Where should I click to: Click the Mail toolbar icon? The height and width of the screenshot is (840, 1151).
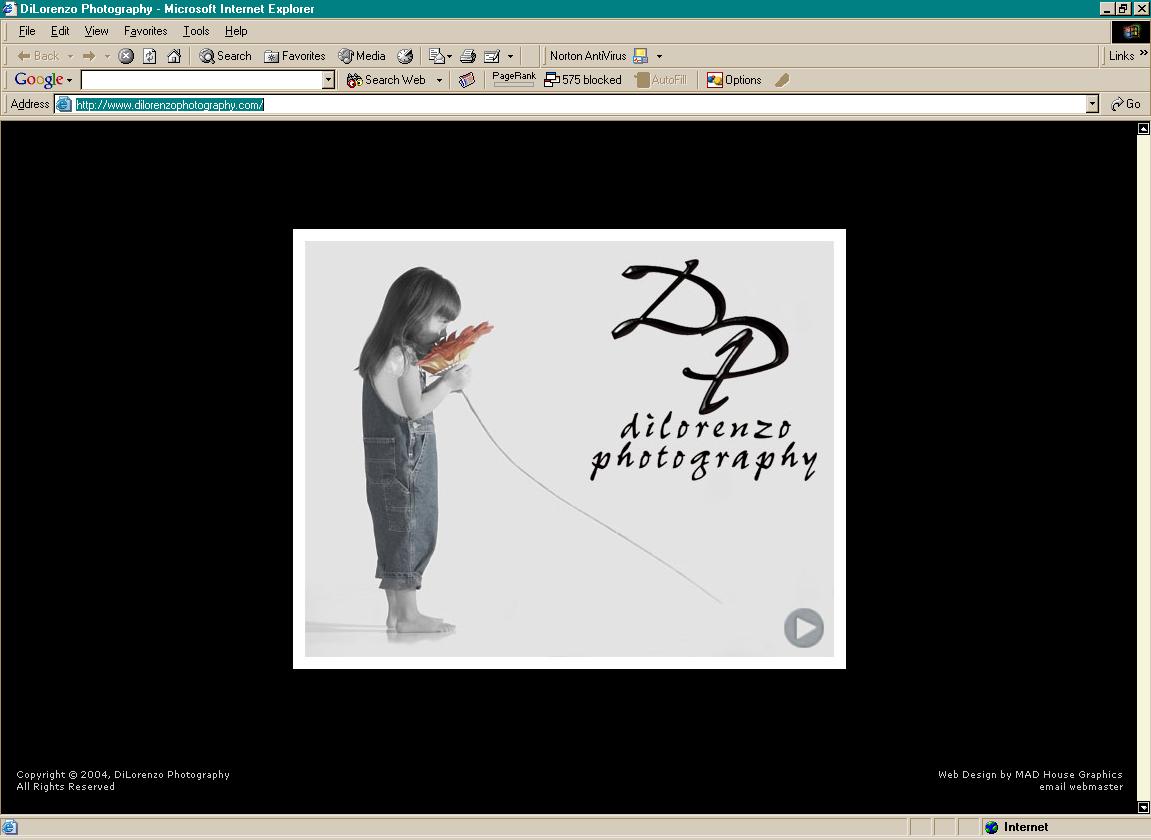click(437, 56)
